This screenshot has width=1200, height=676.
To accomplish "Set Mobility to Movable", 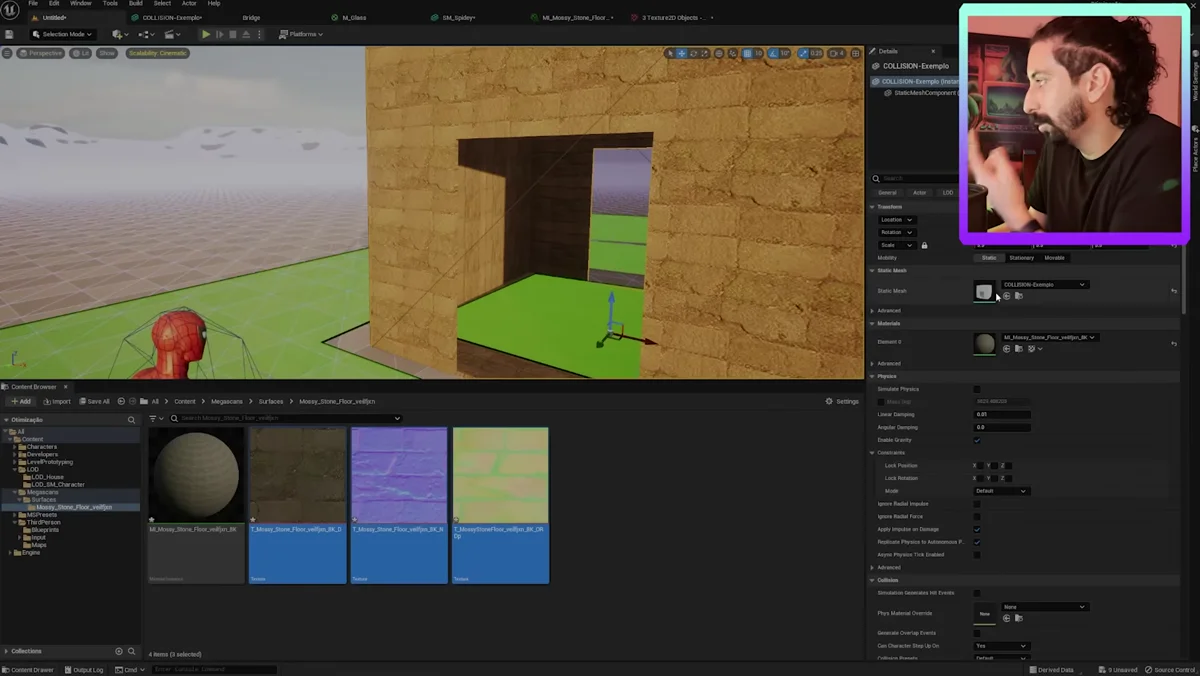I will 1054,258.
